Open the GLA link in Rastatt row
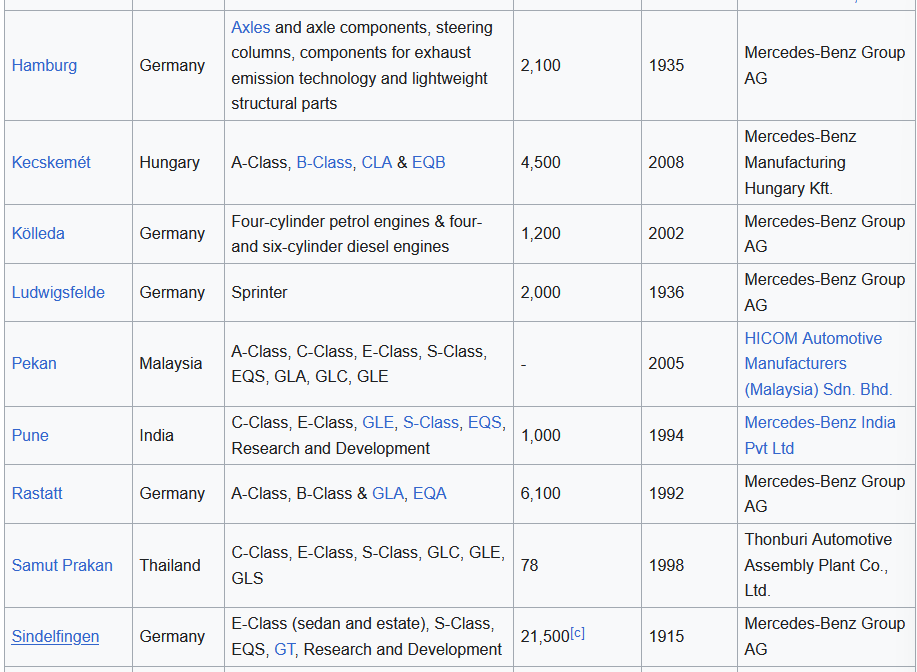 [388, 494]
